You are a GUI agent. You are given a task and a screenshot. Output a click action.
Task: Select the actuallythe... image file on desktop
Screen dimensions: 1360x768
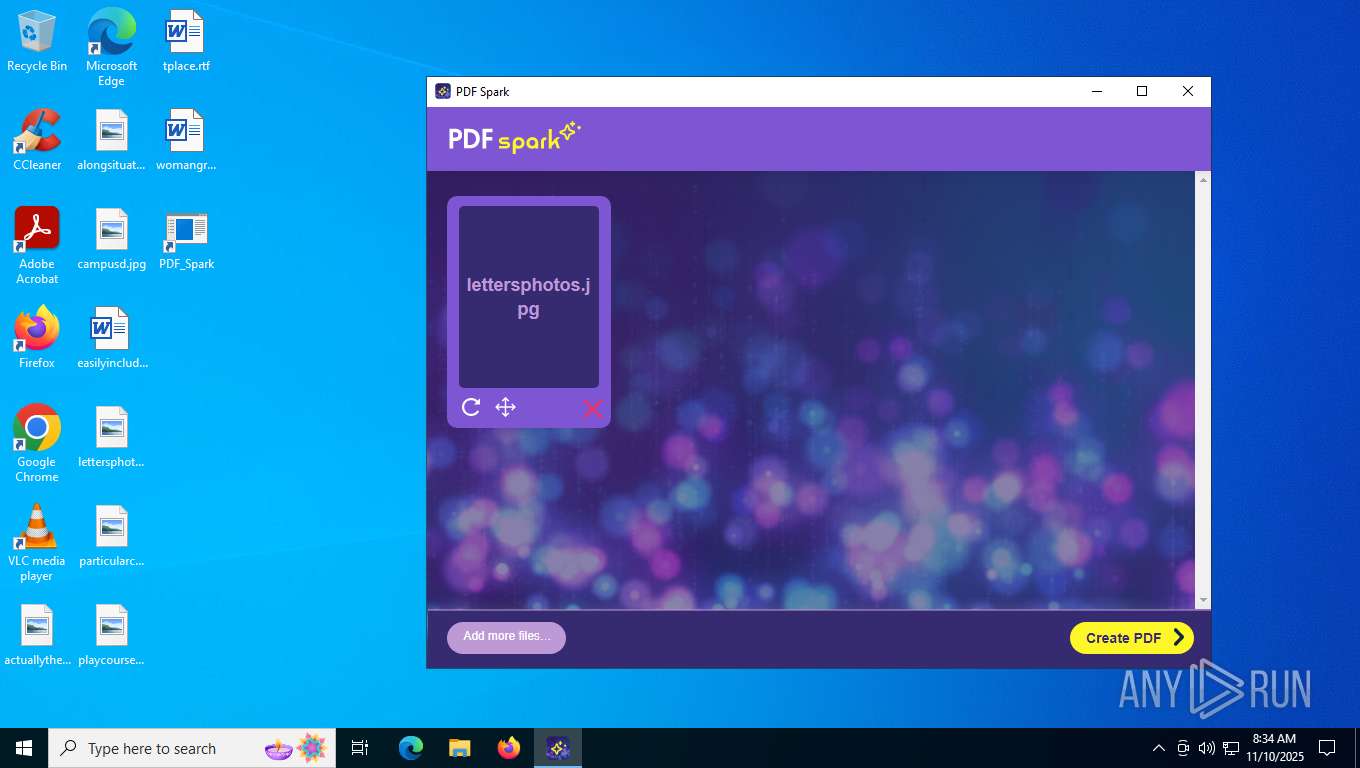[37, 635]
